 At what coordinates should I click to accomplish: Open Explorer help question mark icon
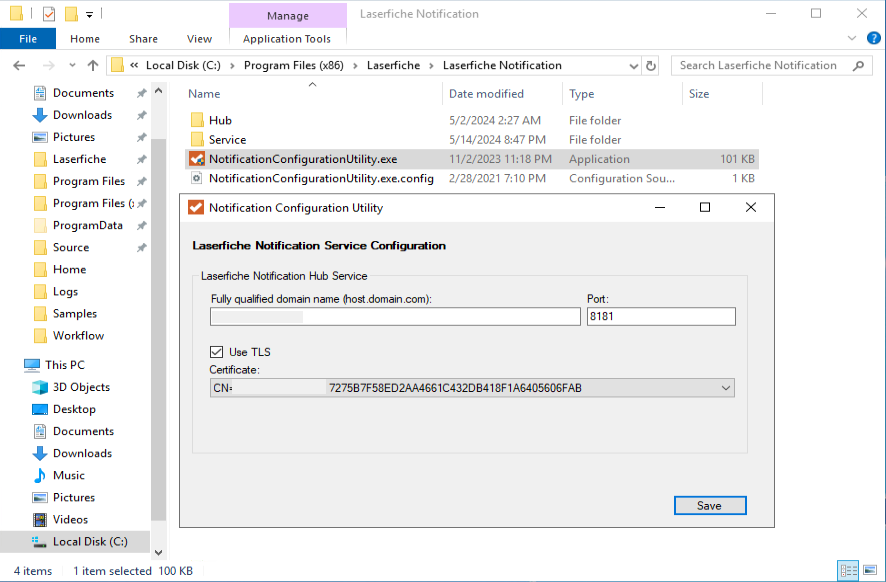pos(874,38)
